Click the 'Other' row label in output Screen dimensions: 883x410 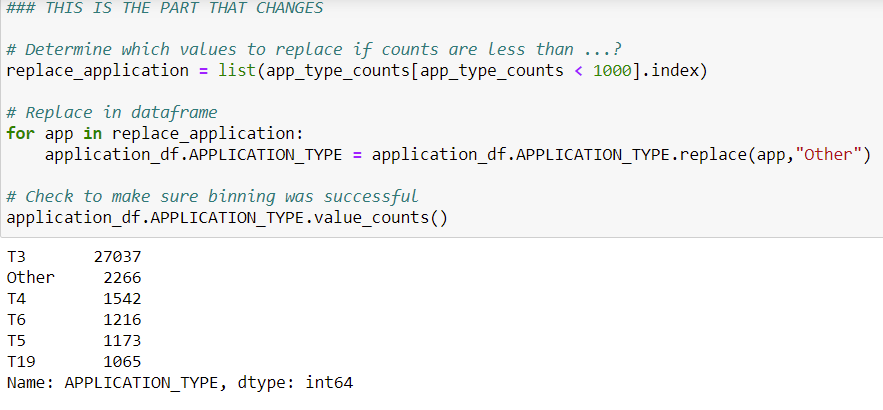[30, 278]
